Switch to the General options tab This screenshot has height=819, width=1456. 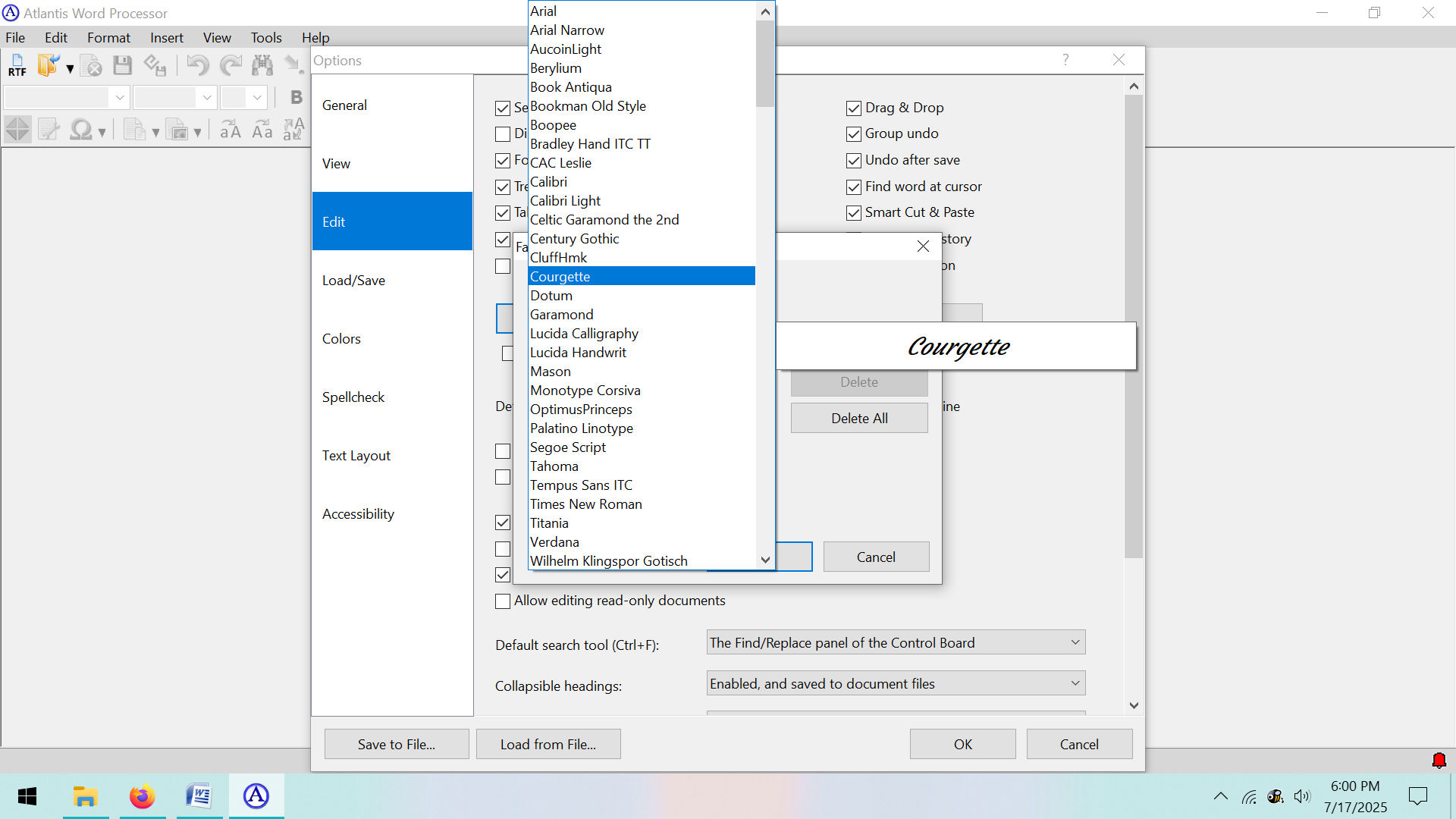392,105
